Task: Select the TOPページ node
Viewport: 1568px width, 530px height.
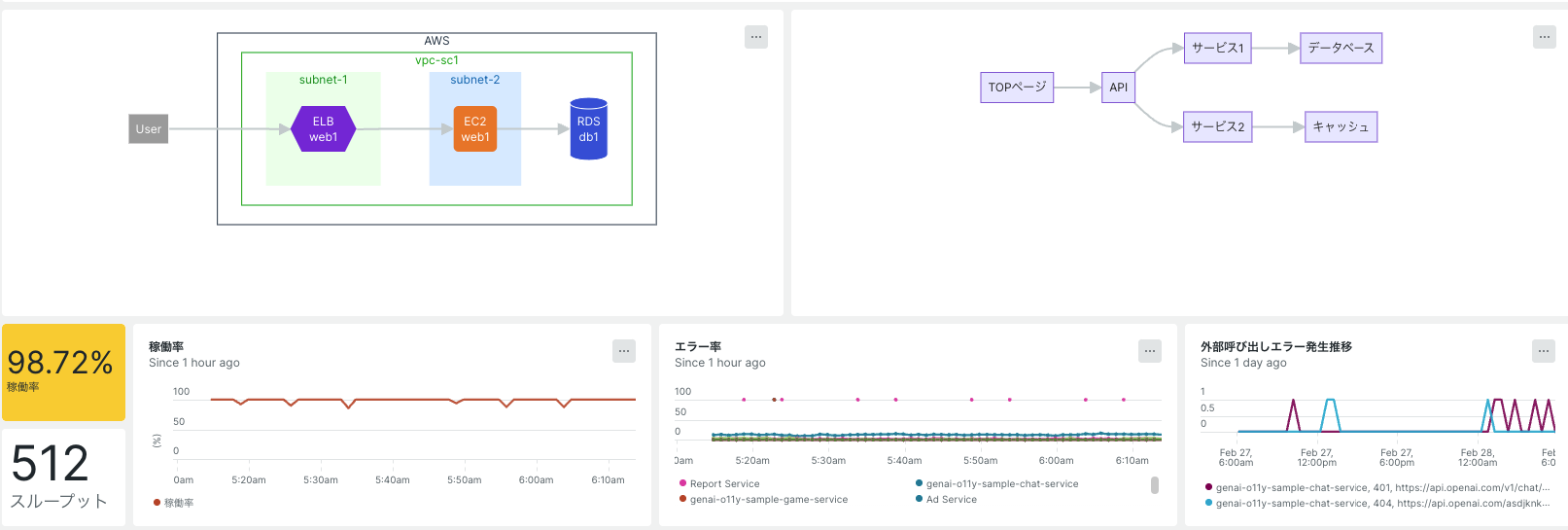Action: [1017, 88]
